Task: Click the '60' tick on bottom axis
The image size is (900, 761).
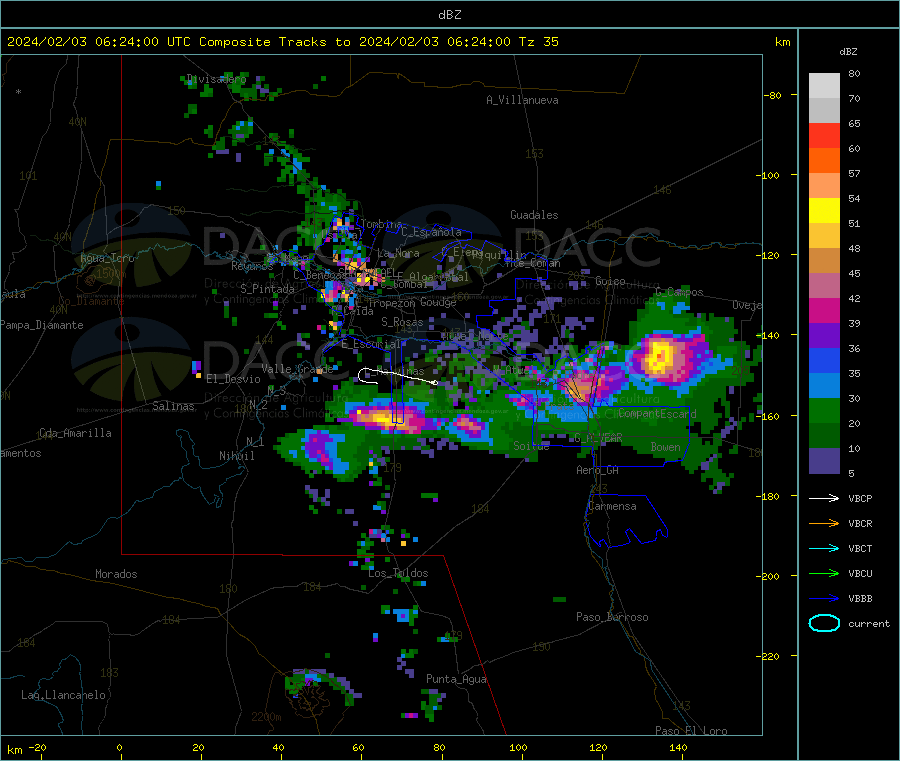Action: [358, 747]
